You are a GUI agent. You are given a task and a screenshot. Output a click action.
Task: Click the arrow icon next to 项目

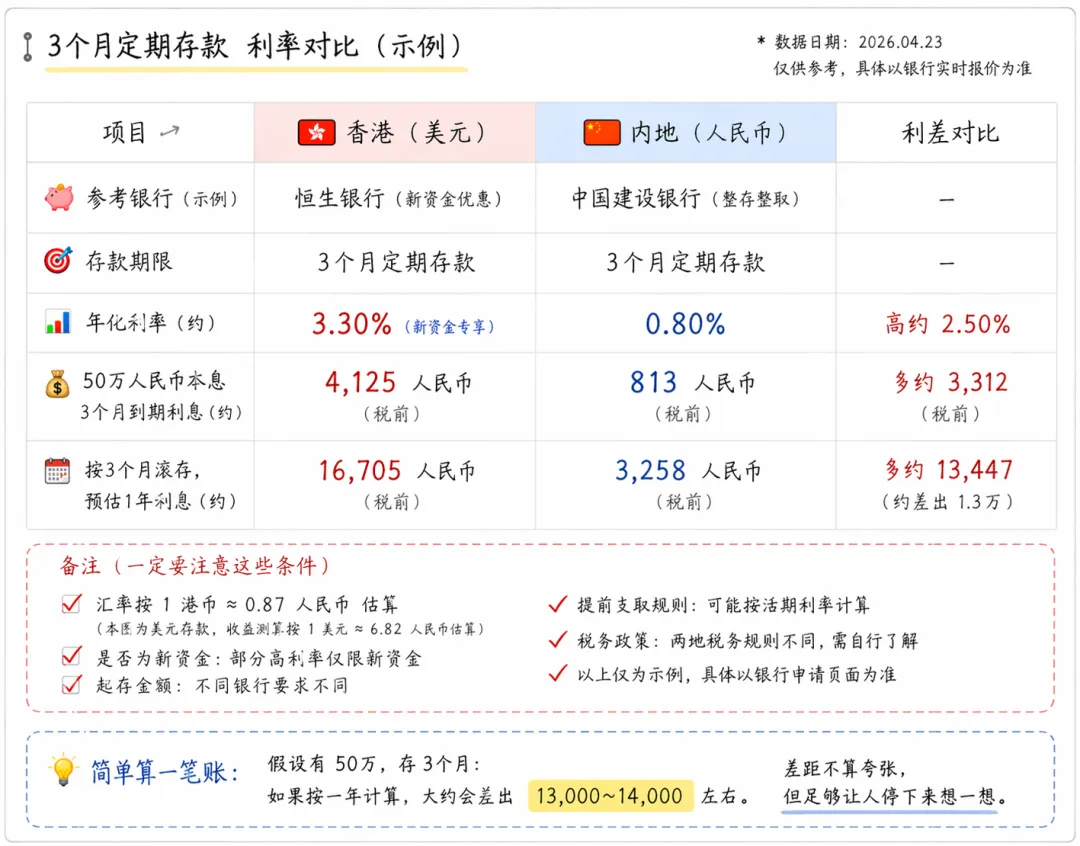point(169,131)
